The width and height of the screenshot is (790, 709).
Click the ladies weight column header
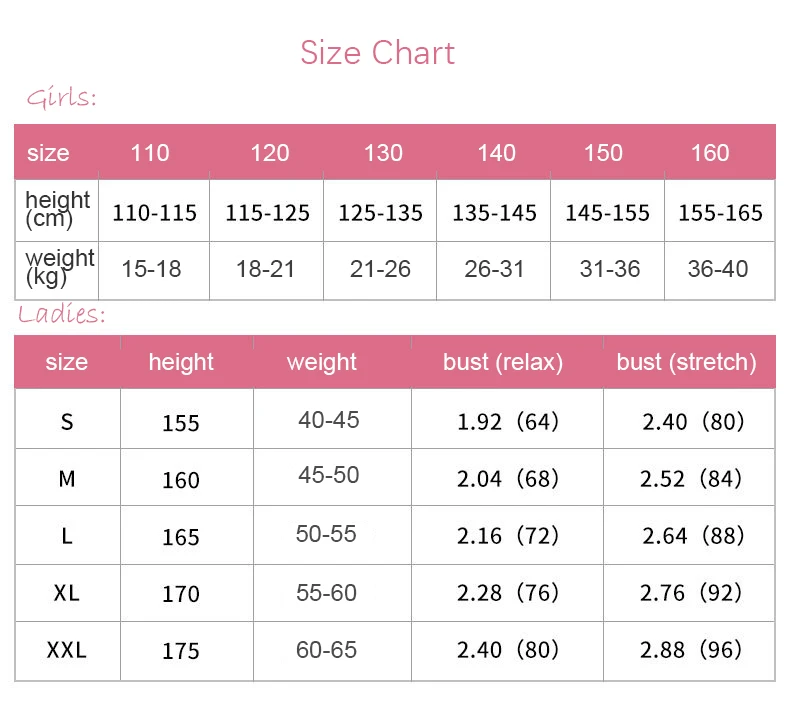322,362
